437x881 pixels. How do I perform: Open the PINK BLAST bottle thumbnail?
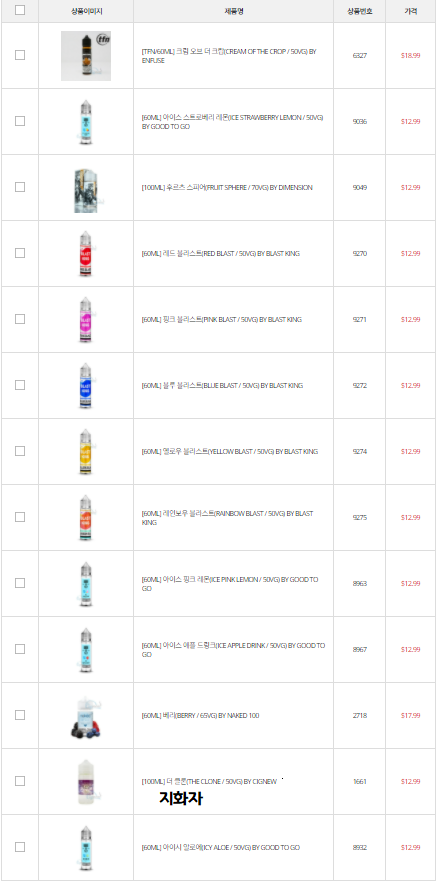tap(85, 320)
